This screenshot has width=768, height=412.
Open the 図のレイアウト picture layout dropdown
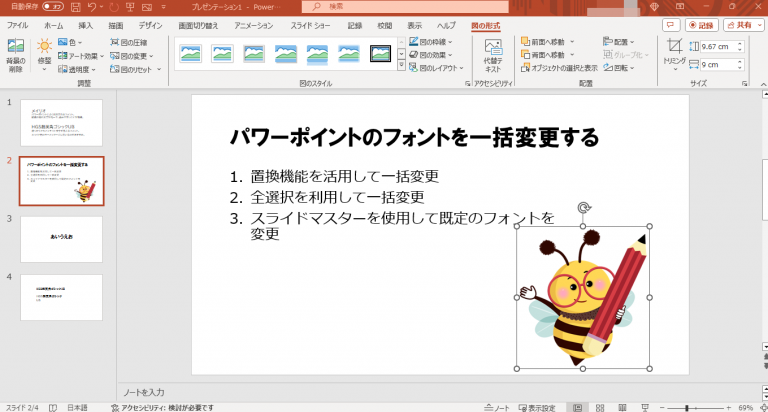click(x=436, y=68)
